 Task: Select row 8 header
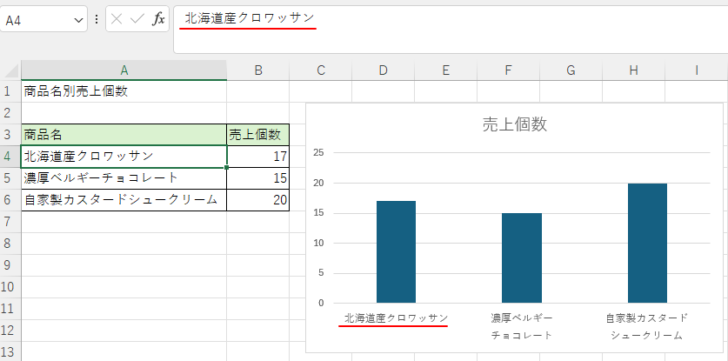(x=10, y=244)
